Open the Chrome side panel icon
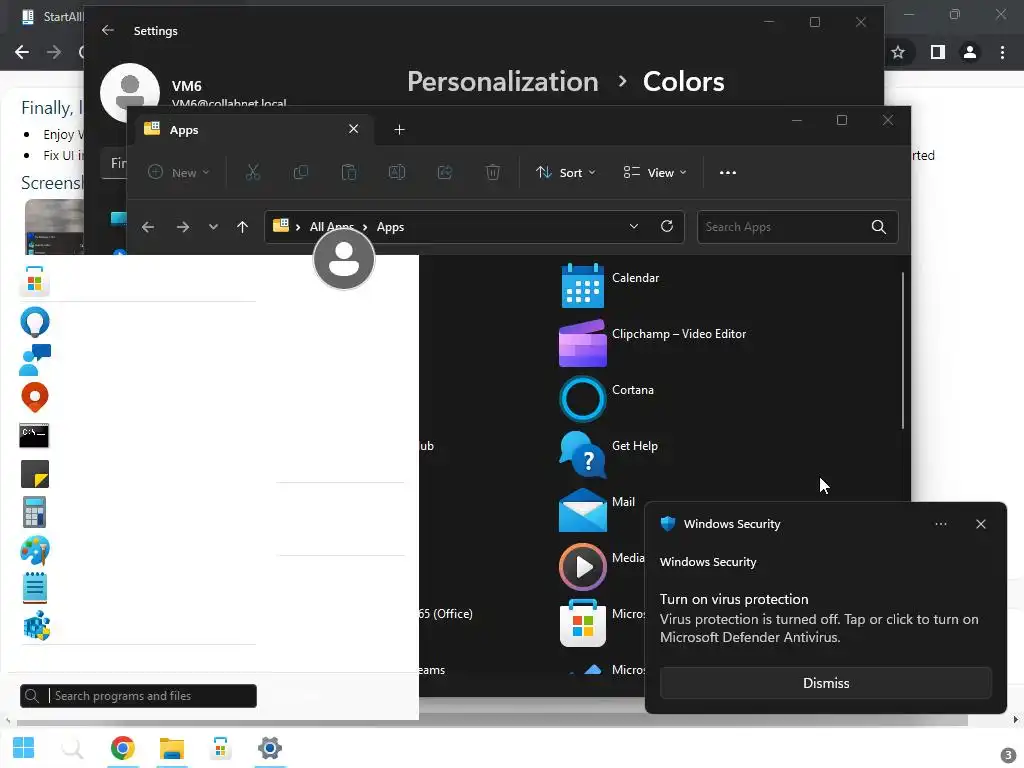 coord(937,52)
